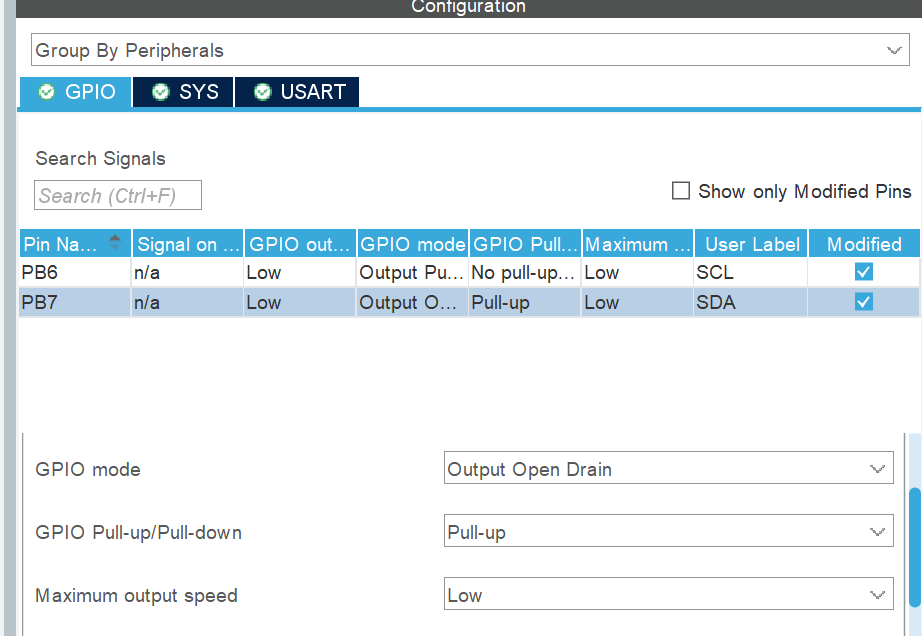The height and width of the screenshot is (636, 922).
Task: Click the green check icon on SYS tab
Action: (x=160, y=92)
